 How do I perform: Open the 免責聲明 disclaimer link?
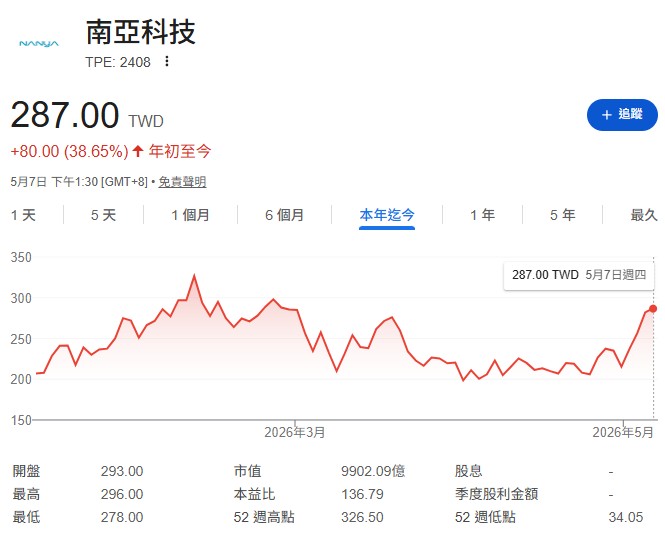pyautogui.click(x=182, y=182)
